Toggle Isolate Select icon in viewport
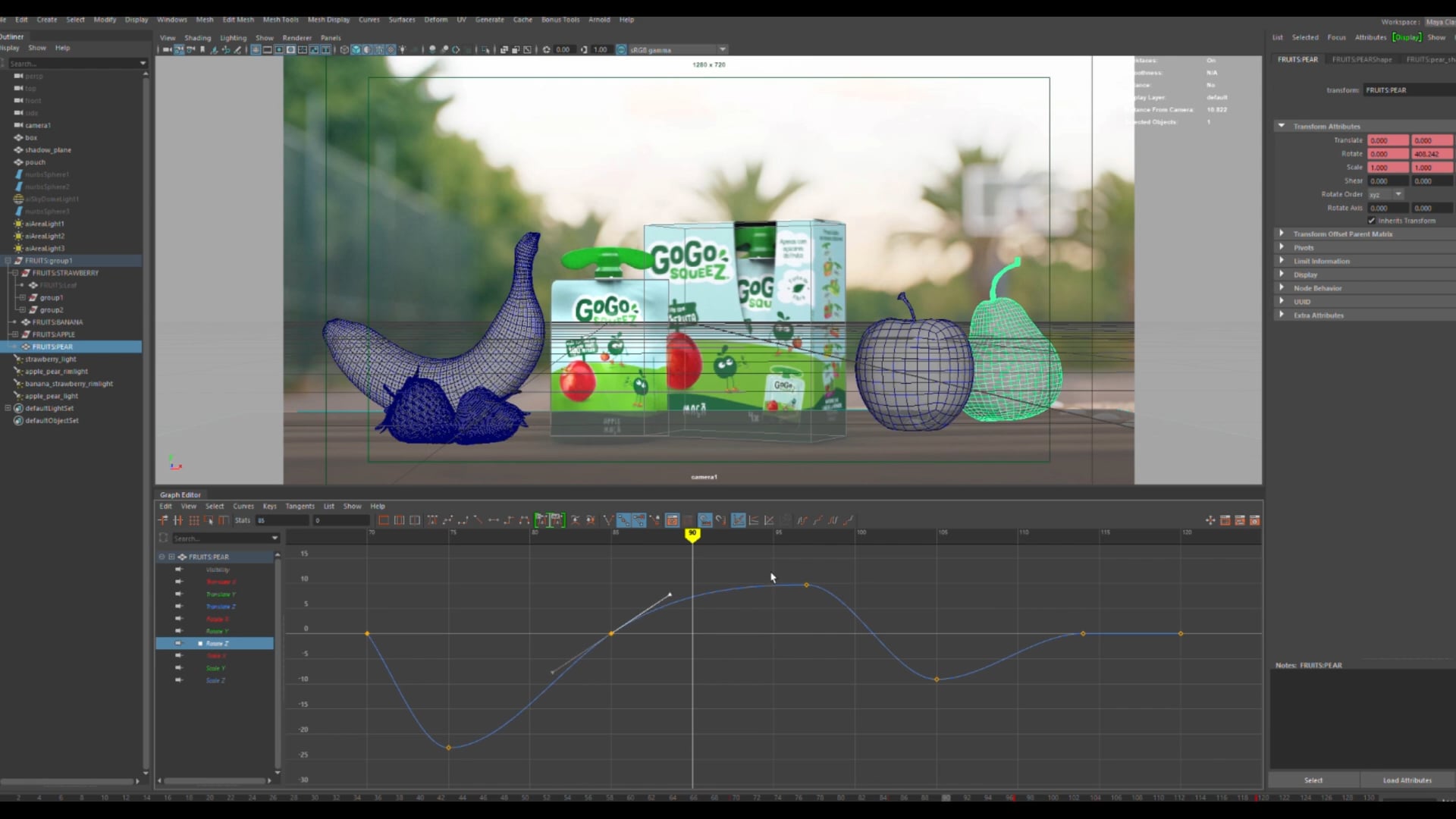This screenshot has height=819, width=1456. click(485, 49)
